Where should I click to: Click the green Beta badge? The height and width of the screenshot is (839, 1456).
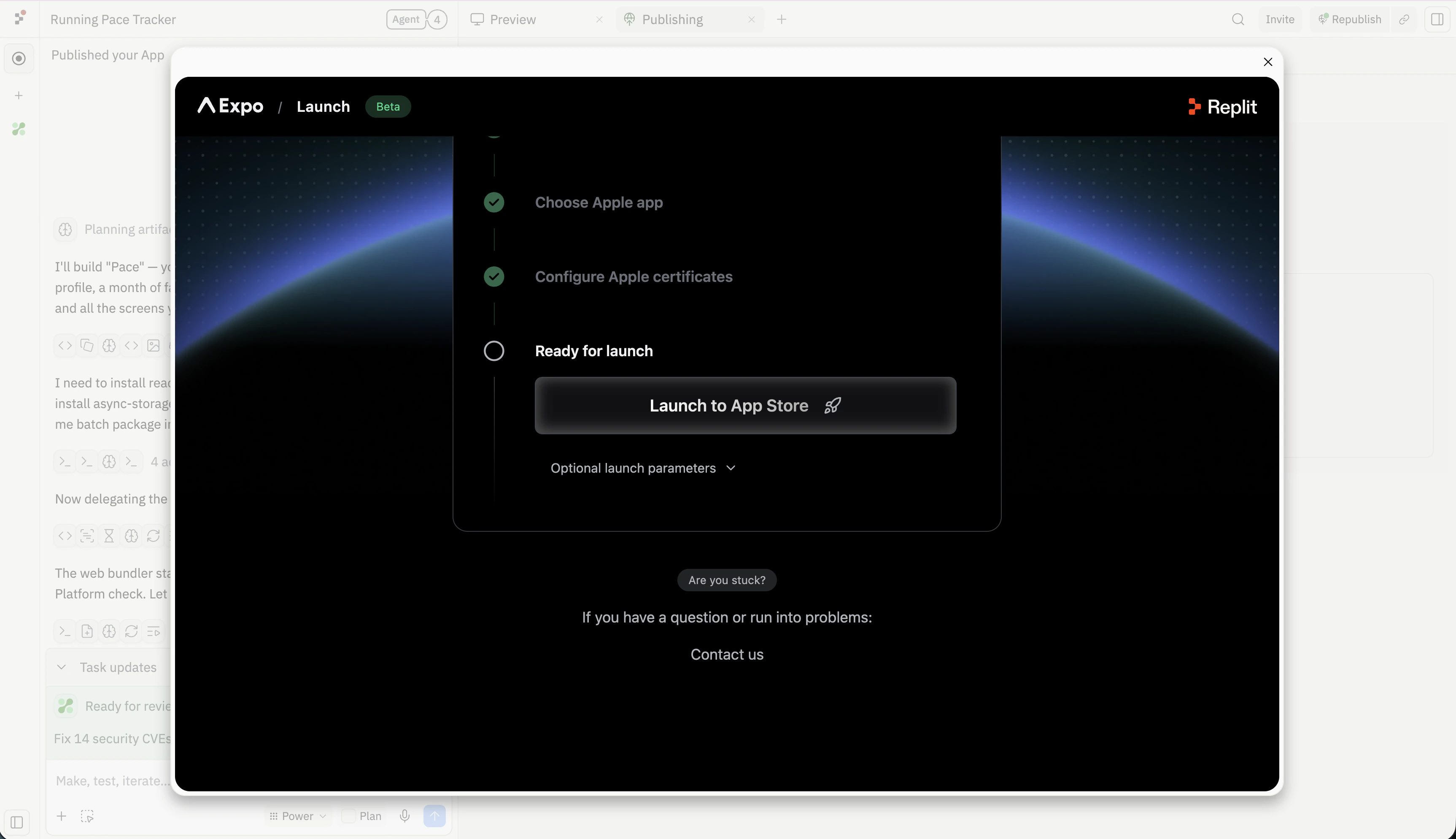(x=388, y=107)
